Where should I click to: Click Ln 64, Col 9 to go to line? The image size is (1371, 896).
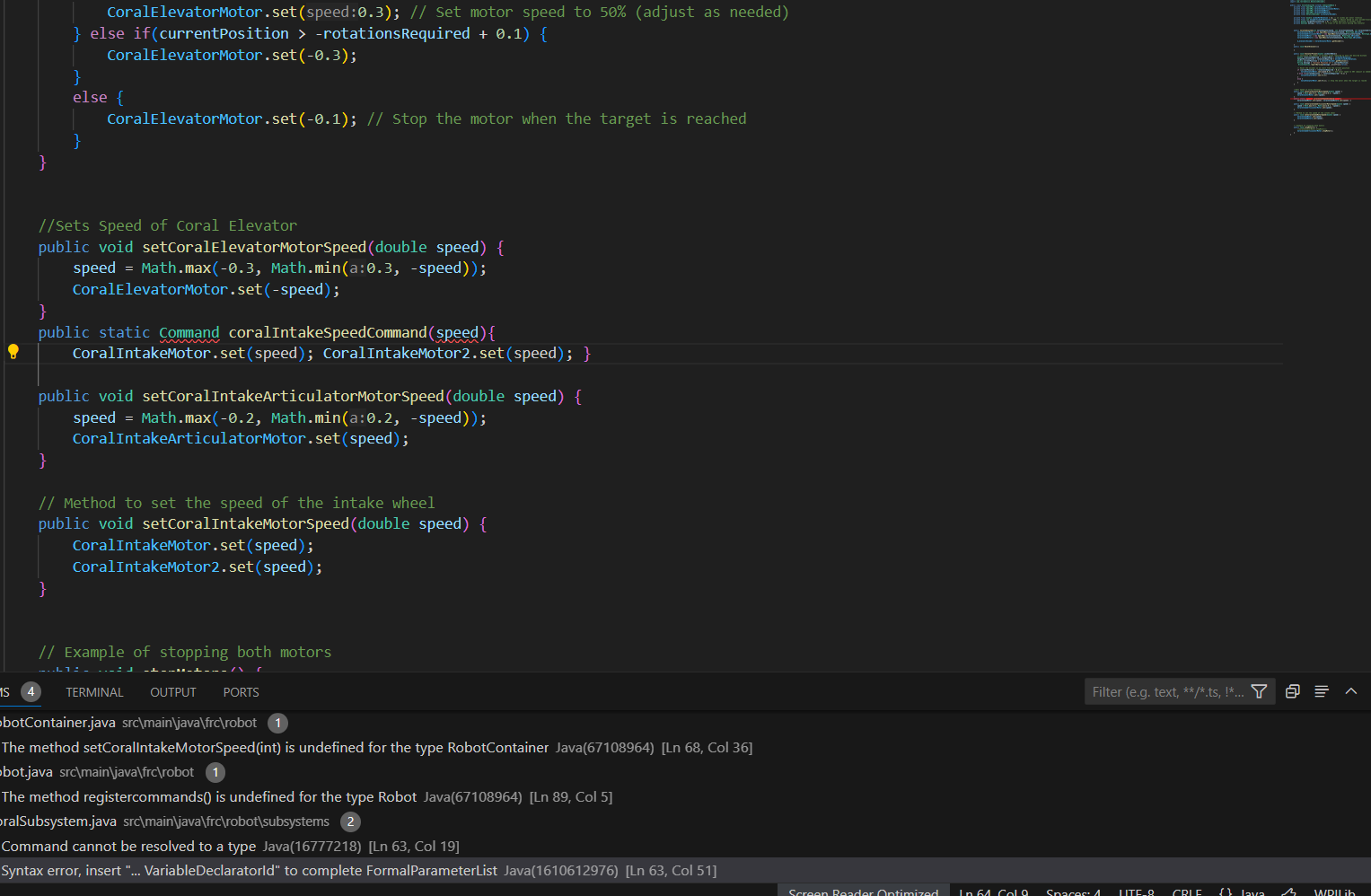pos(993,891)
